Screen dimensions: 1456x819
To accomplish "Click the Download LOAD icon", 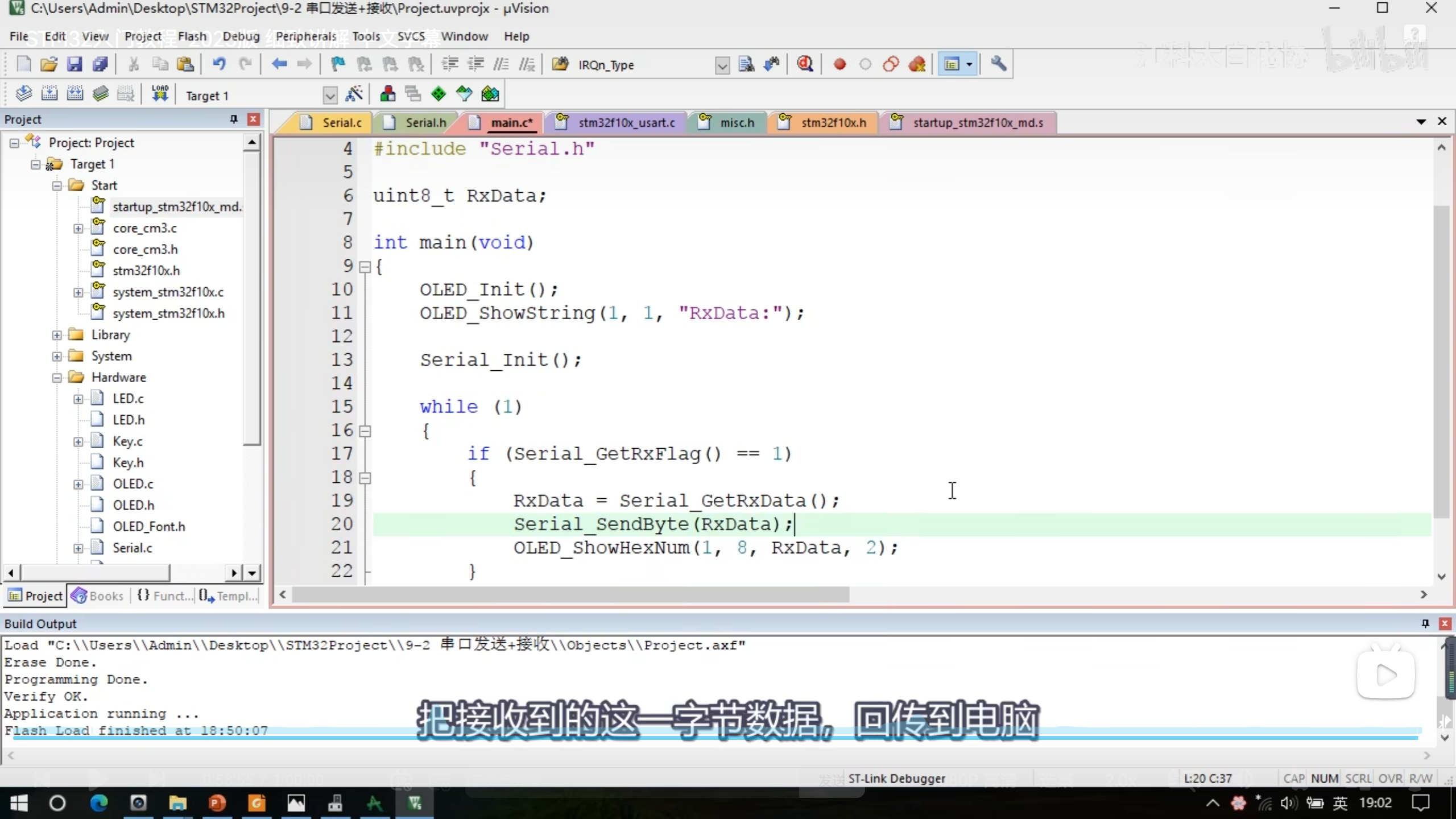I will [x=160, y=94].
